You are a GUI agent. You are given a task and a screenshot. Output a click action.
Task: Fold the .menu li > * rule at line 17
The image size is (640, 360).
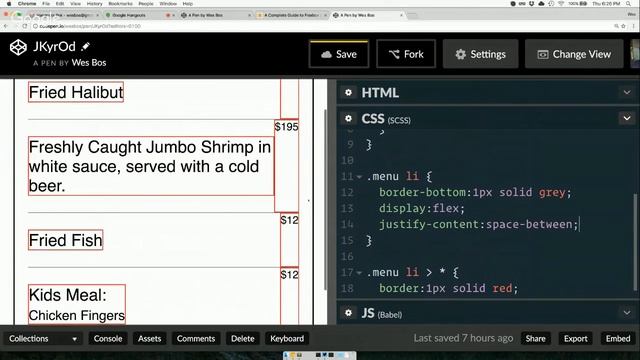point(359,273)
